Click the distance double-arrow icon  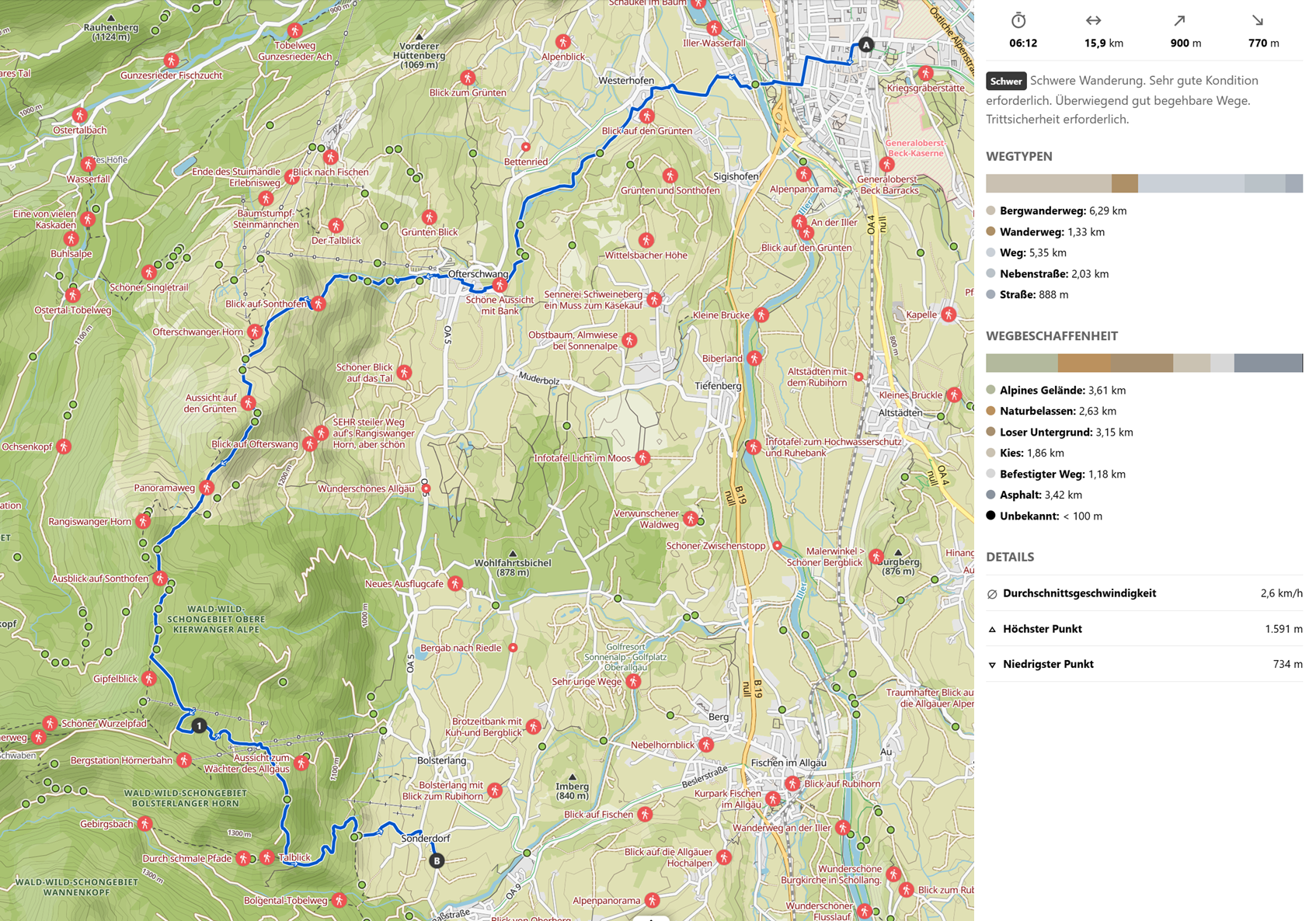pos(1094,21)
